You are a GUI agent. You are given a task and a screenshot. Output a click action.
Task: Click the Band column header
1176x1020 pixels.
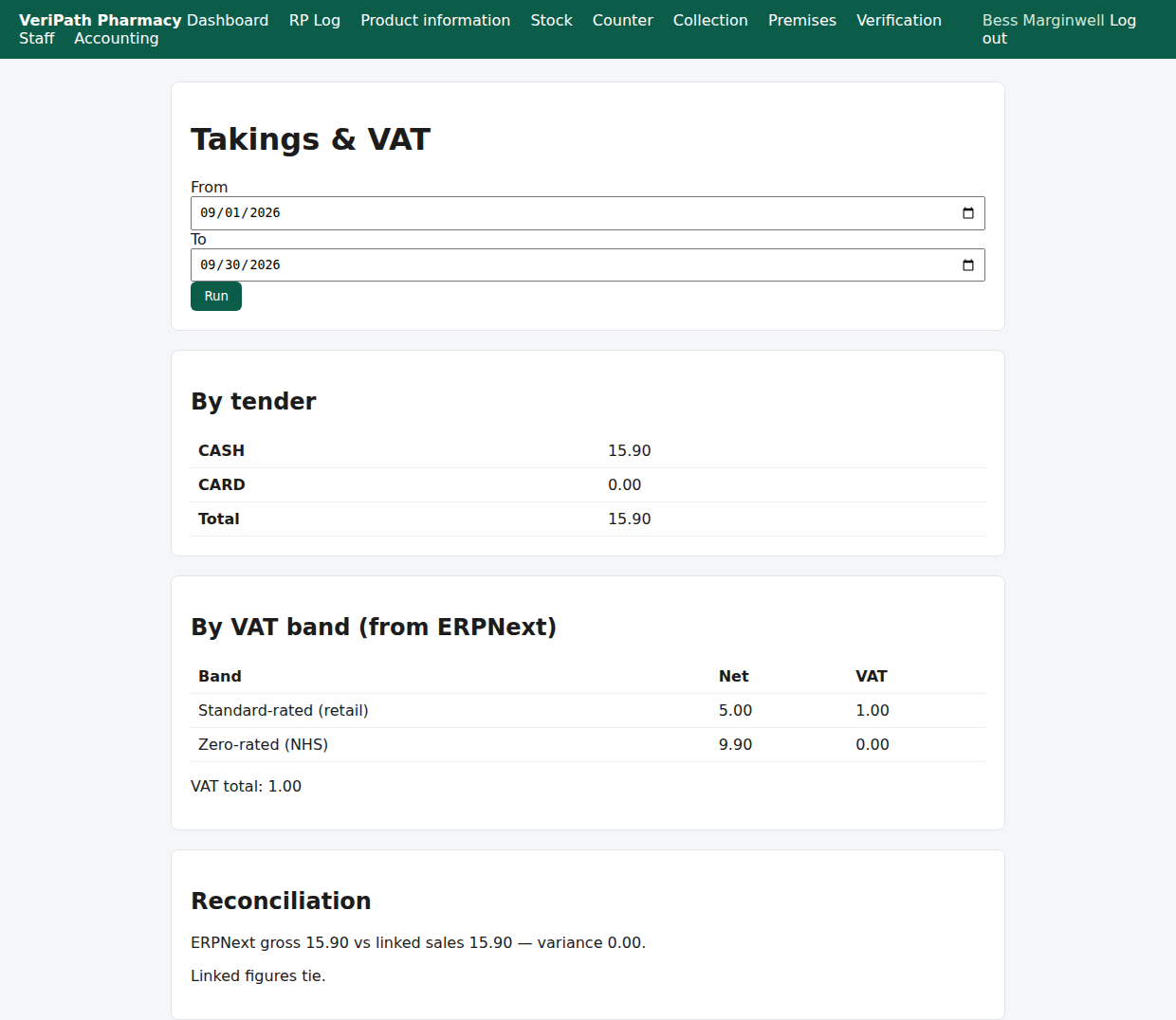coord(220,677)
